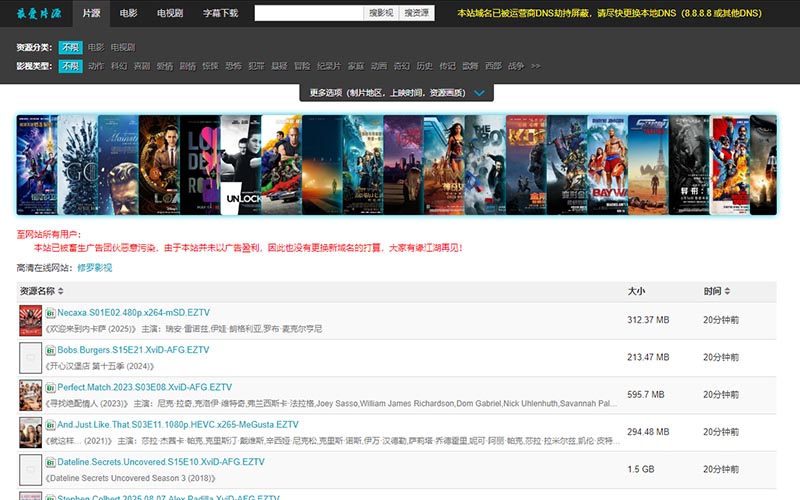Filter genre by 剧情
This screenshot has width=800, height=500.
point(188,66)
